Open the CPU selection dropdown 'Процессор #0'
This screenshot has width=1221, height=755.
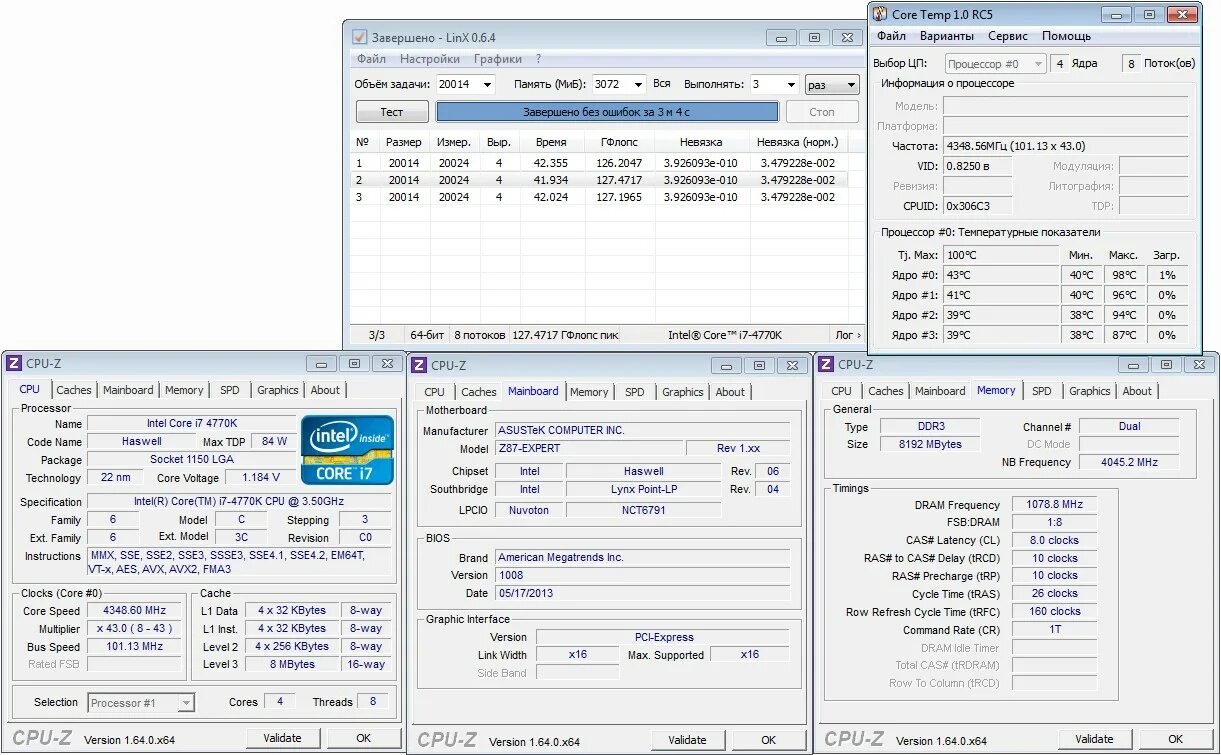(x=994, y=63)
